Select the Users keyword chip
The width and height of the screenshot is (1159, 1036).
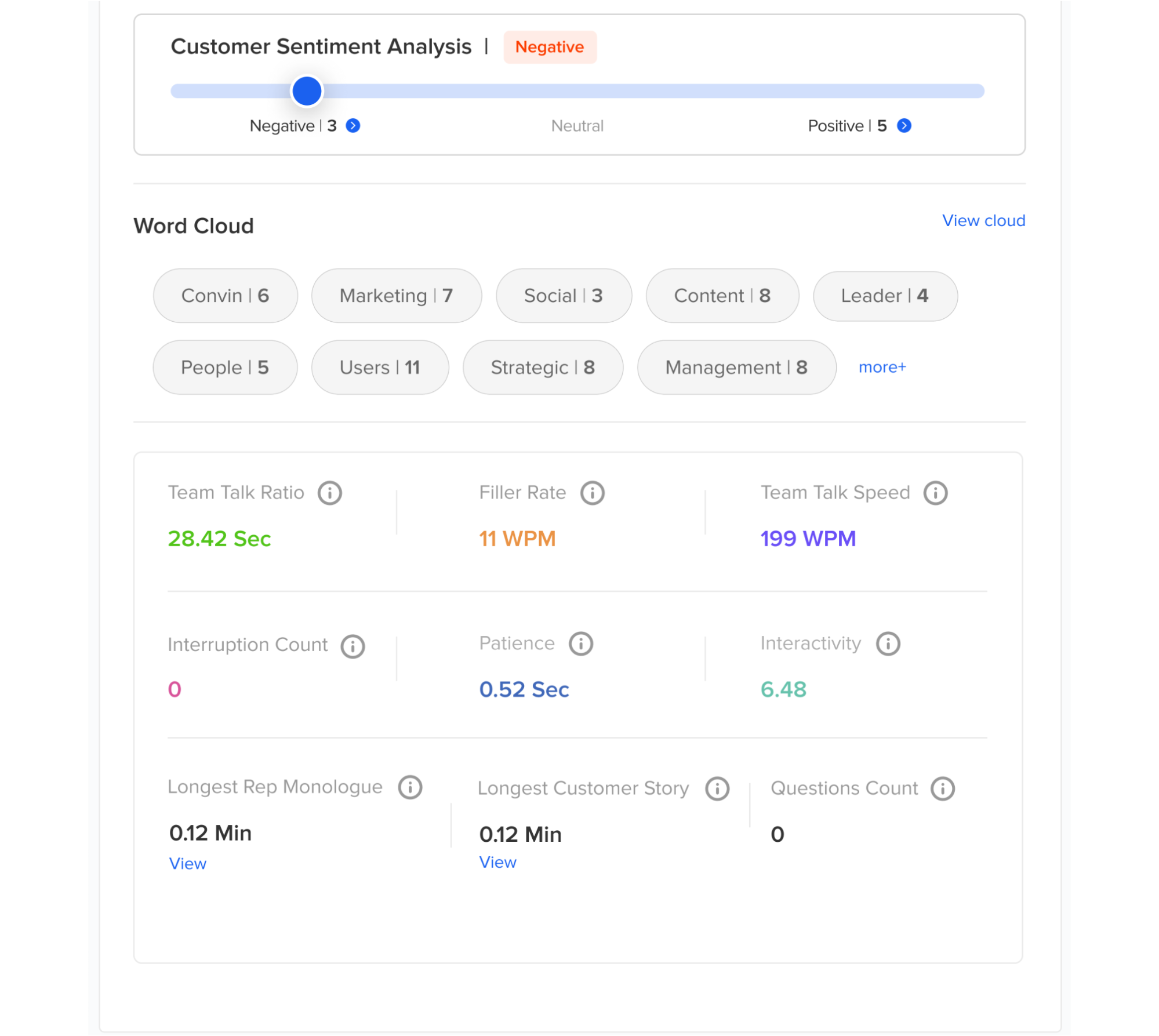(380, 367)
